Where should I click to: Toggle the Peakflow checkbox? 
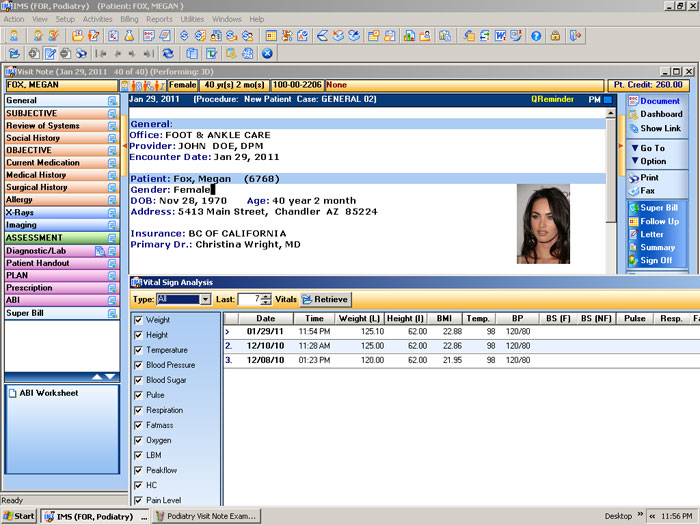[x=138, y=470]
